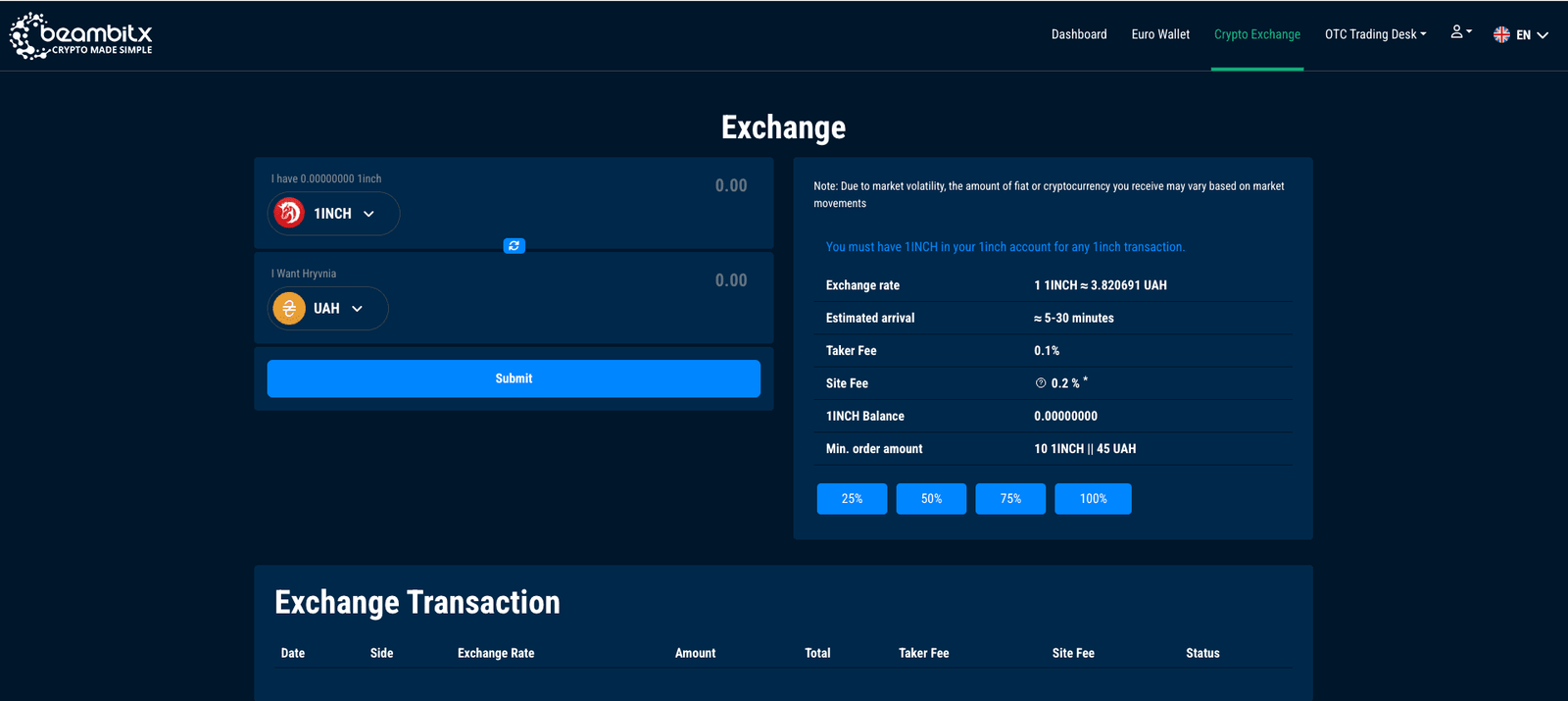
Task: Click the Taker Fee value 0.1%
Action: pos(1047,351)
